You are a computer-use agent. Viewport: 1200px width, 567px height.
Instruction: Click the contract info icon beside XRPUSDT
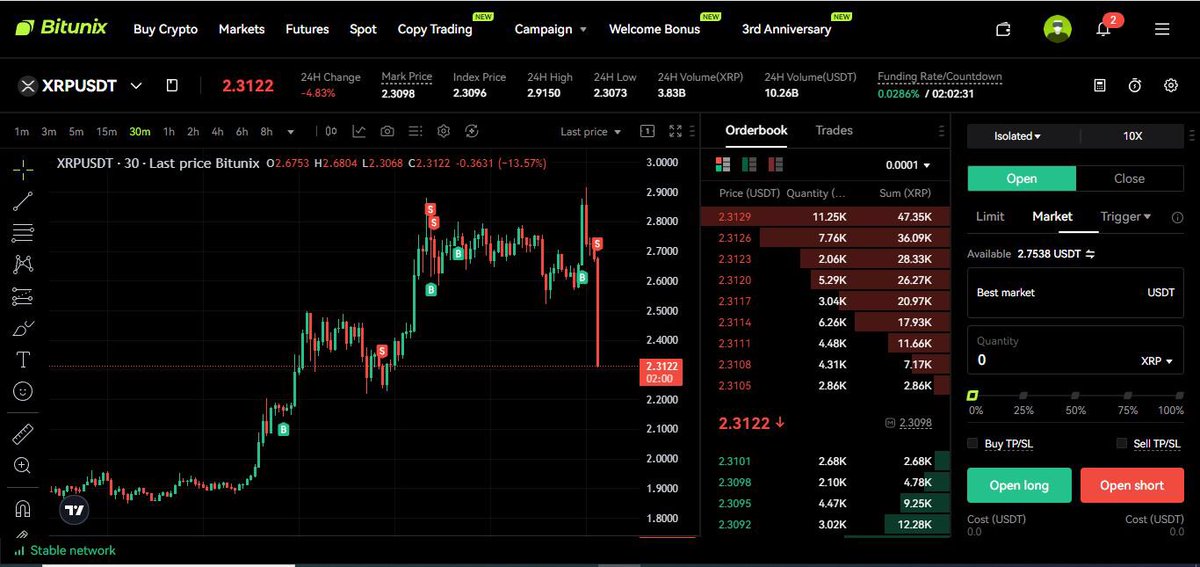point(172,86)
